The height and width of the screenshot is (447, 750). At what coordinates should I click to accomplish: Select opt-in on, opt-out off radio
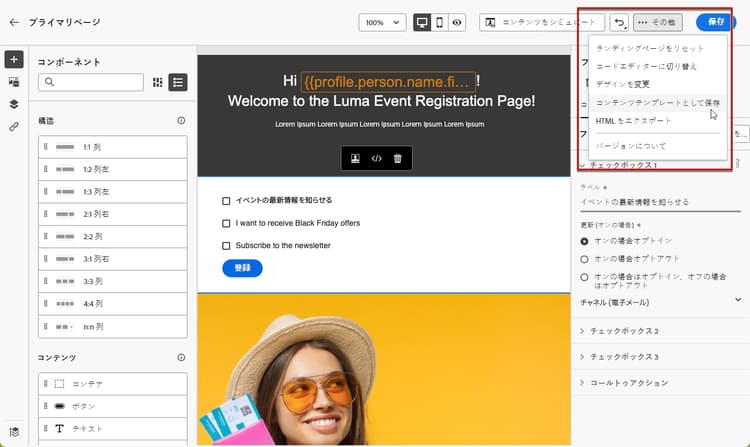click(584, 277)
